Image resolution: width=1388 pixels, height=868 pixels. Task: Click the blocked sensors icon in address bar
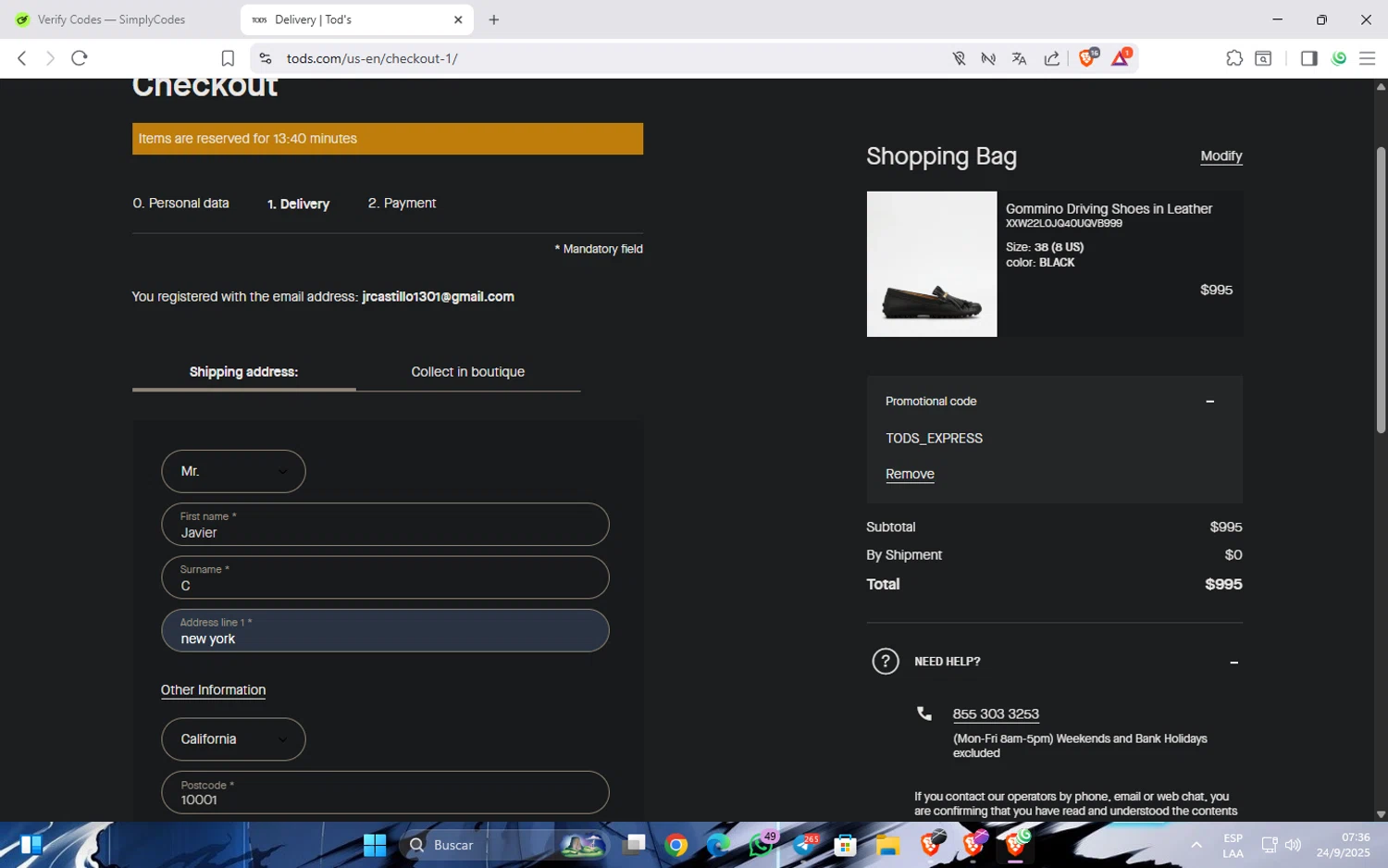point(988,58)
